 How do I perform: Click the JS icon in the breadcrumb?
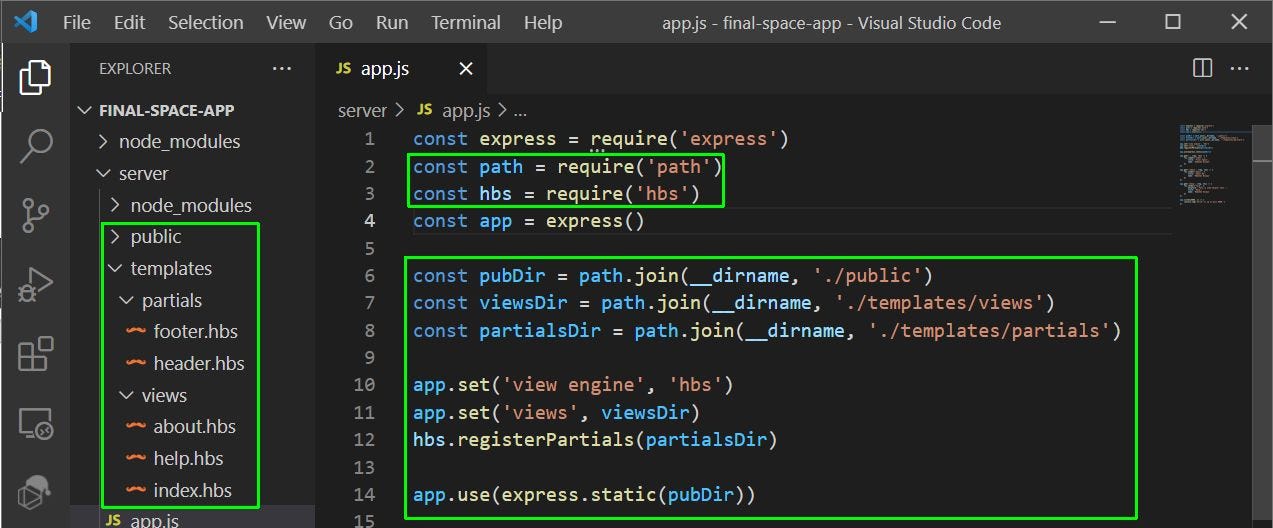[x=424, y=110]
